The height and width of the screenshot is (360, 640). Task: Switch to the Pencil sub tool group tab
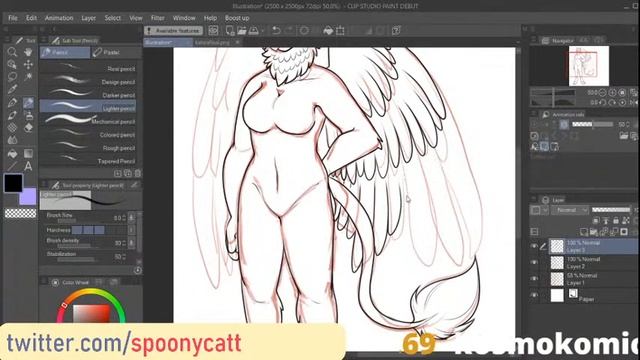click(x=65, y=52)
